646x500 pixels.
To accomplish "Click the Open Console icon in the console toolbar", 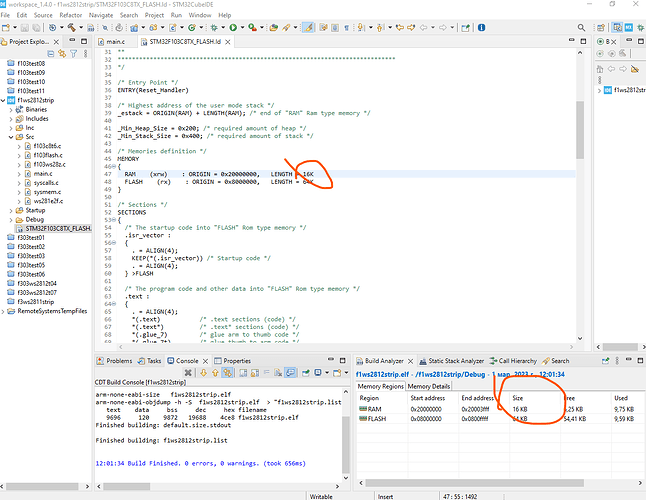I will [337, 373].
